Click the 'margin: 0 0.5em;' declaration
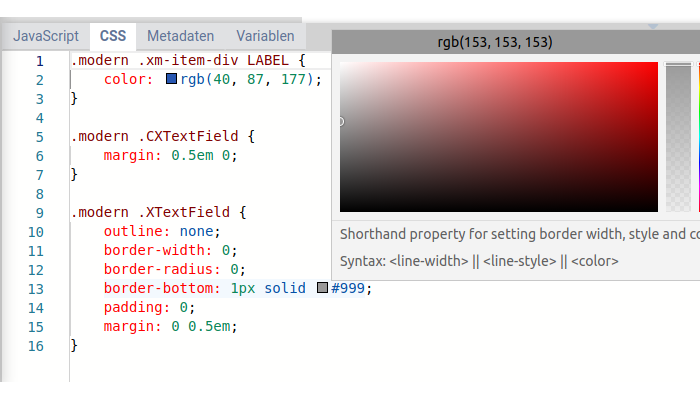 (x=171, y=326)
